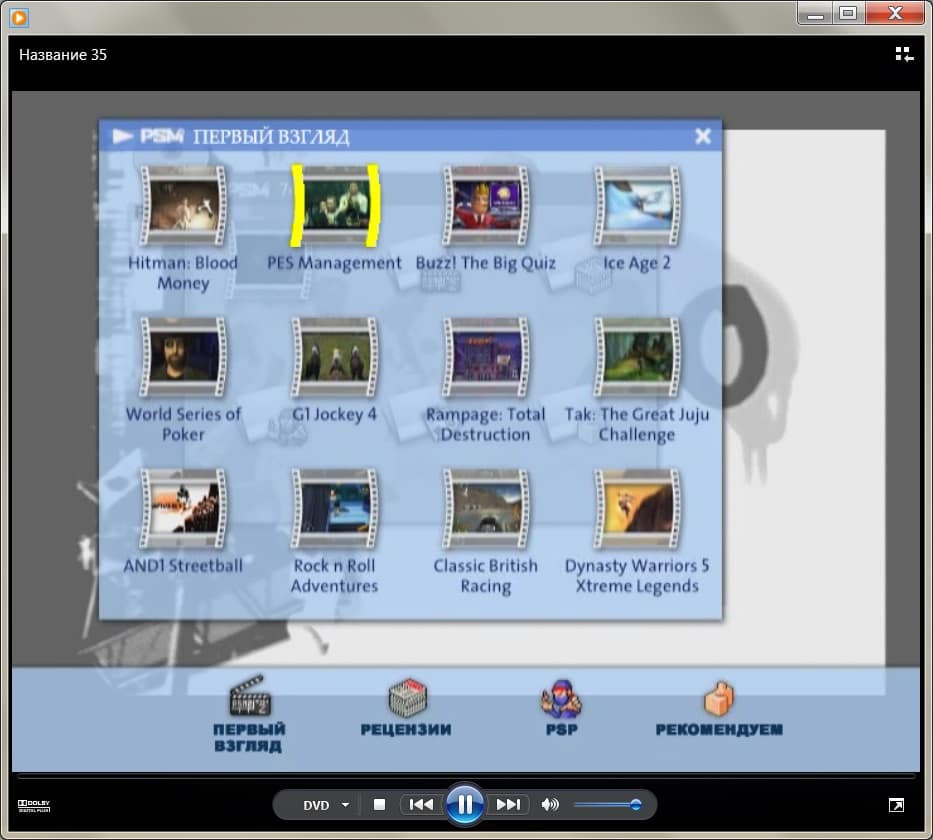Viewport: 933px width, 840px height.
Task: Maximize the media player window
Action: 849,13
